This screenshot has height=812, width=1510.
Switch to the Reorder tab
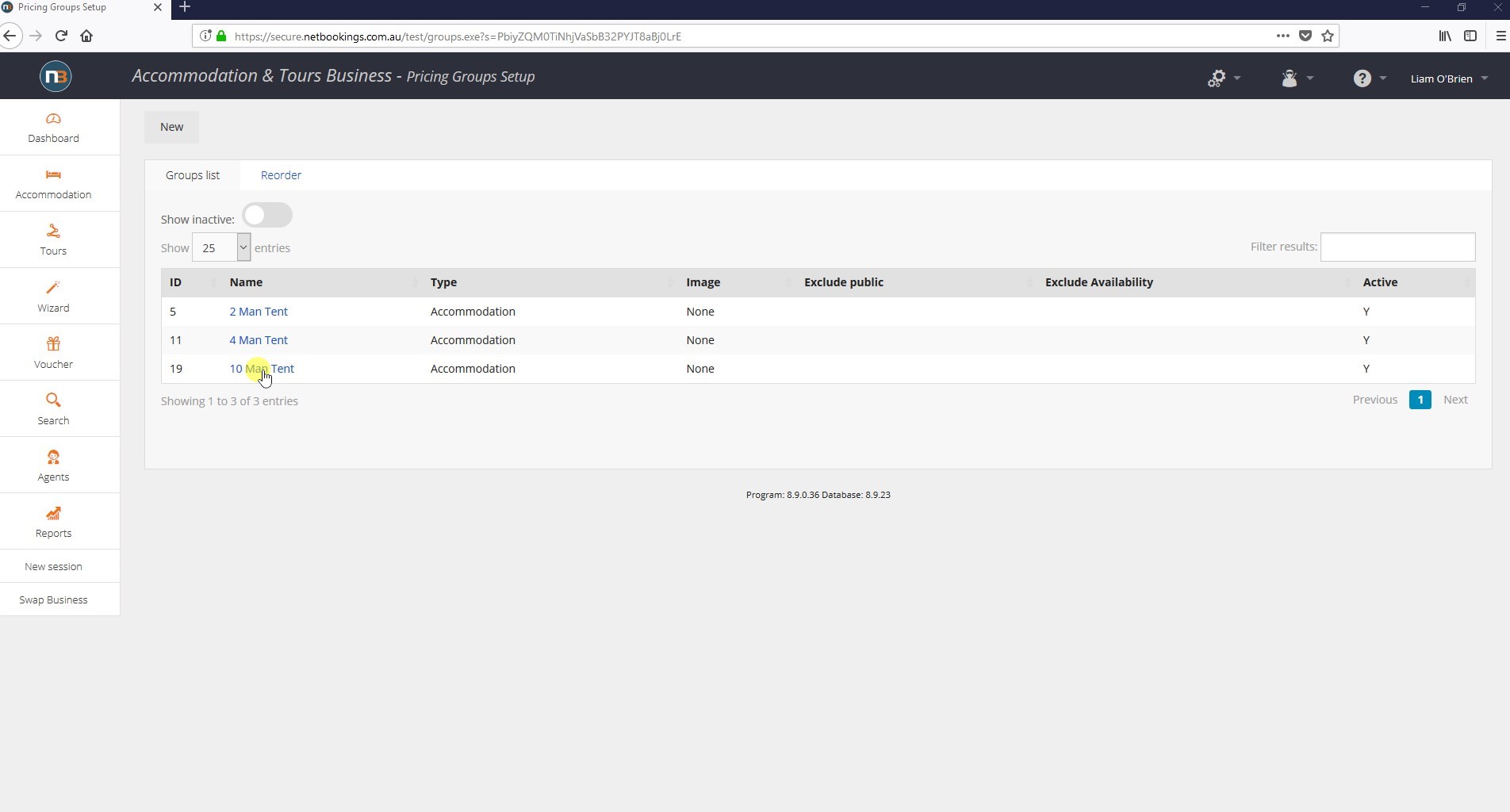pos(281,175)
